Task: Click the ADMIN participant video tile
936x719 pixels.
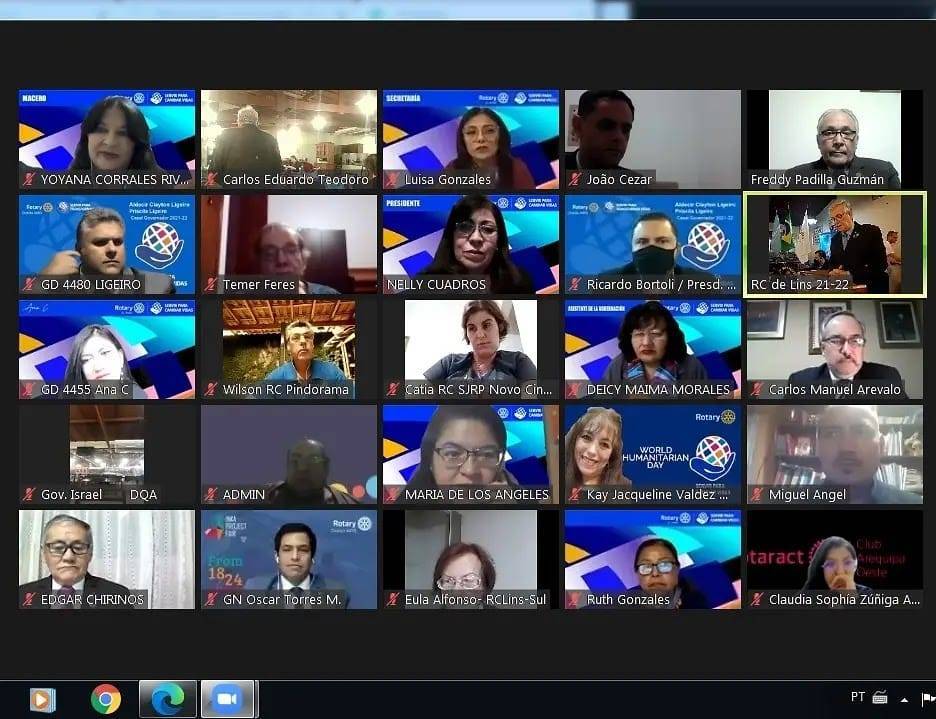Action: [288, 453]
